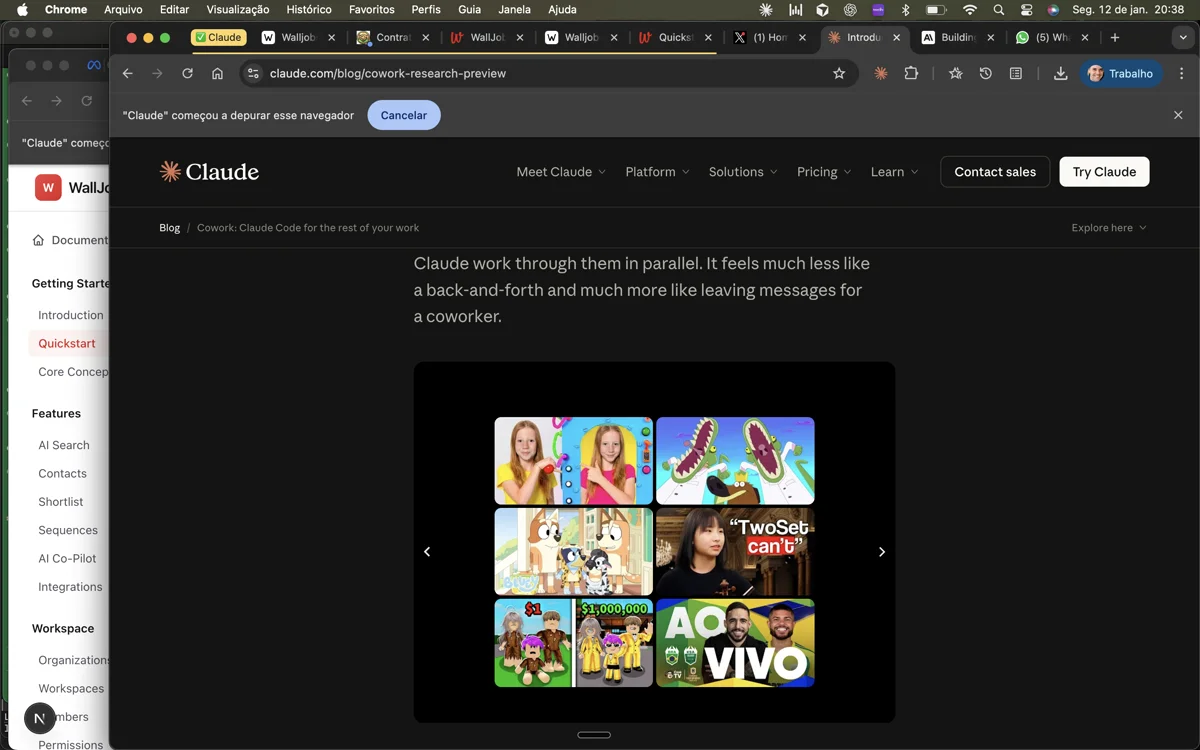Go to previous carousel slide arrow

pyautogui.click(x=427, y=552)
